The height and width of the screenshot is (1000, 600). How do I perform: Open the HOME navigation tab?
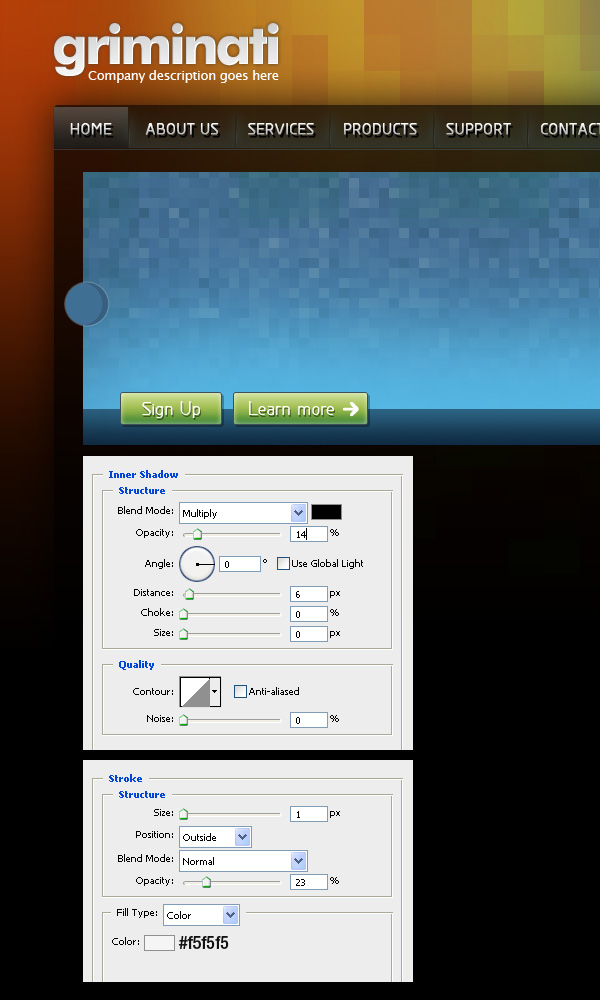[x=91, y=129]
